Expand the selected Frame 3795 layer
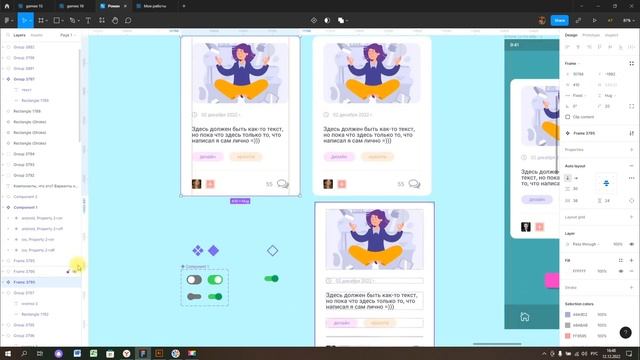Screen dimensions: 640x360 tap(3, 282)
